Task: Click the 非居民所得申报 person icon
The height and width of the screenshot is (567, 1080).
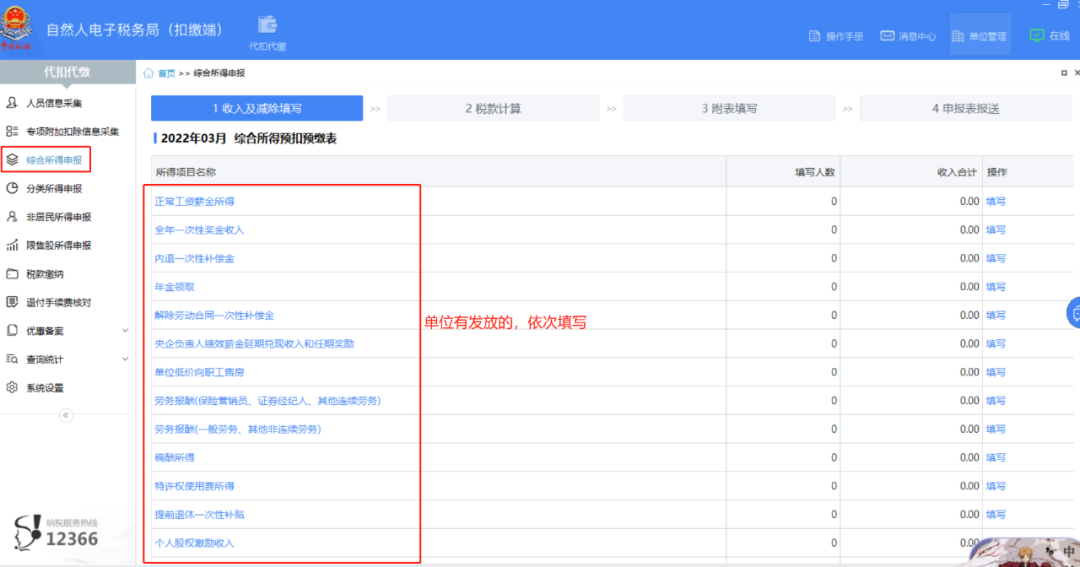Action: coord(12,216)
